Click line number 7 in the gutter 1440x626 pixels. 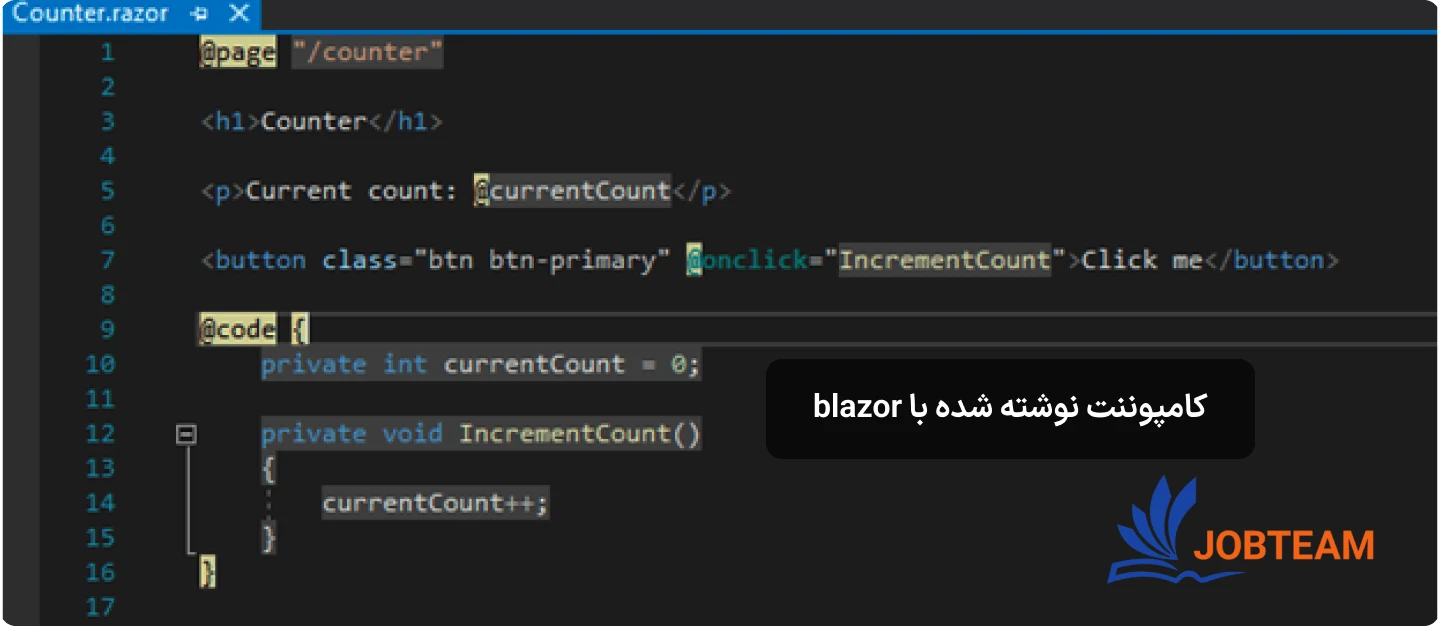click(x=107, y=261)
